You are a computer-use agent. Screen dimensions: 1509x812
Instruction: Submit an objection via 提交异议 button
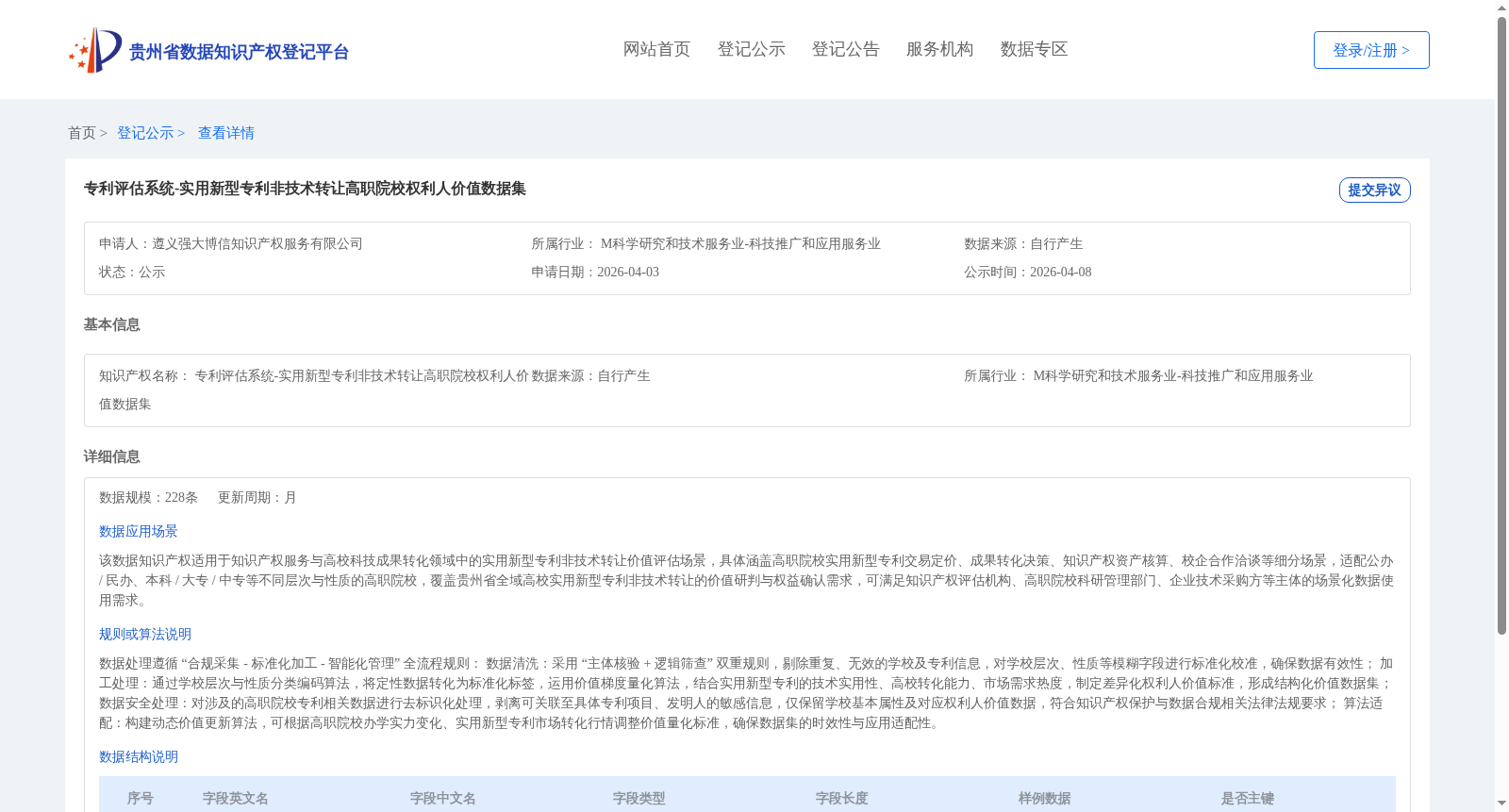(x=1374, y=190)
